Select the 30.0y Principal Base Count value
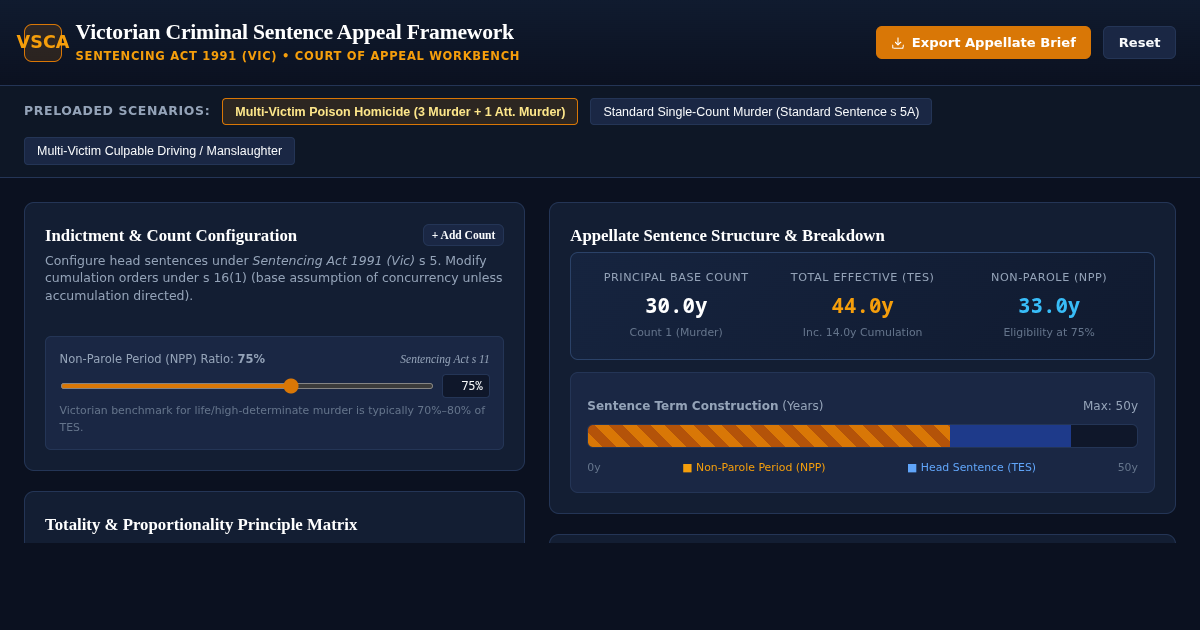 pyautogui.click(x=676, y=306)
